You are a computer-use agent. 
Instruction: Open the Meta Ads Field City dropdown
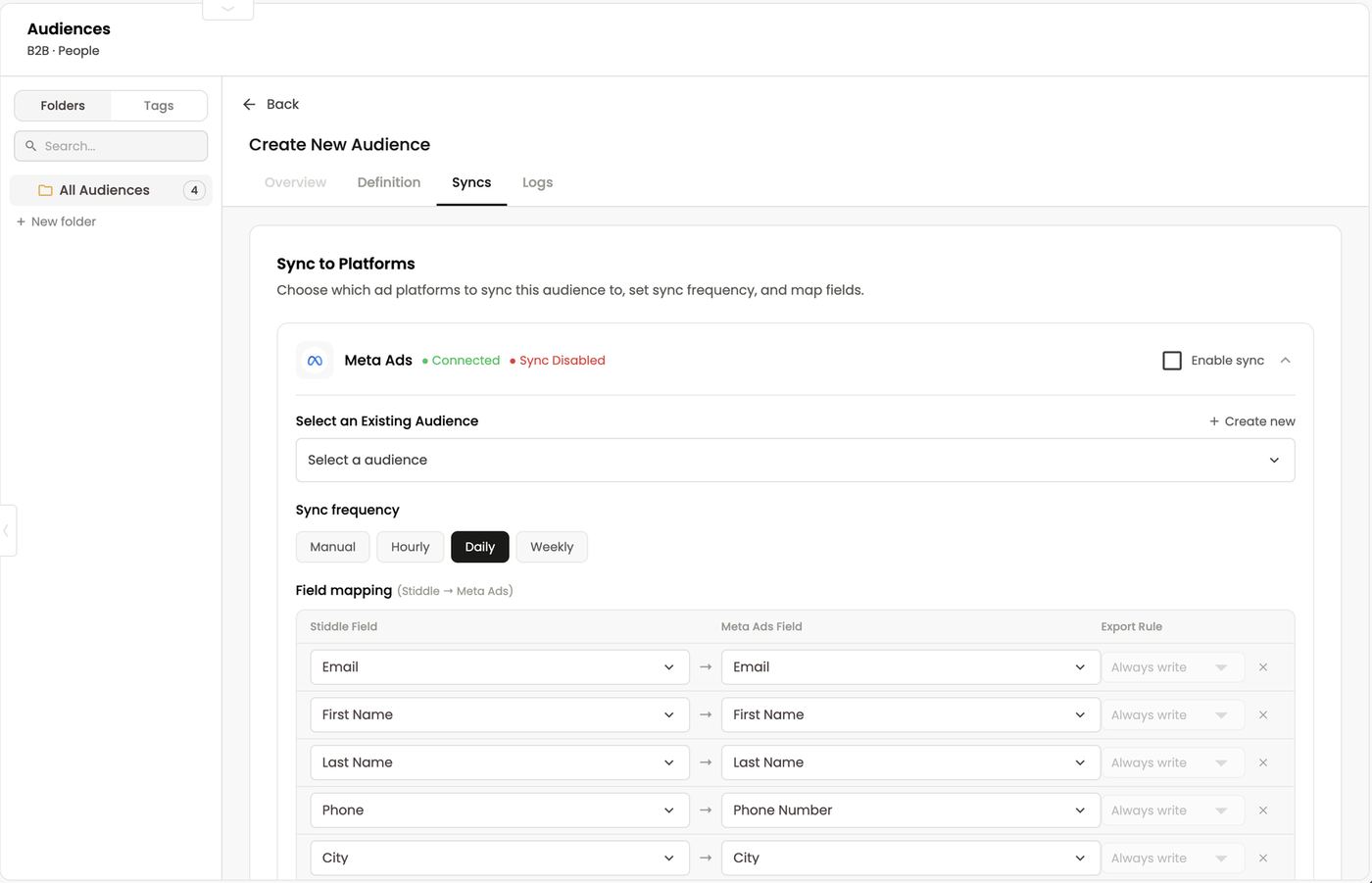pyautogui.click(x=910, y=858)
